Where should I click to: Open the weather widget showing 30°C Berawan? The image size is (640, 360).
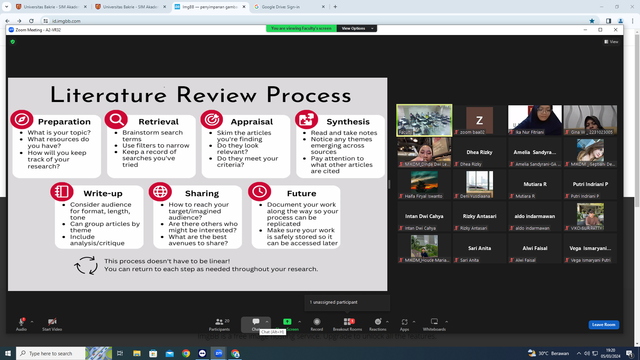[x=548, y=353]
